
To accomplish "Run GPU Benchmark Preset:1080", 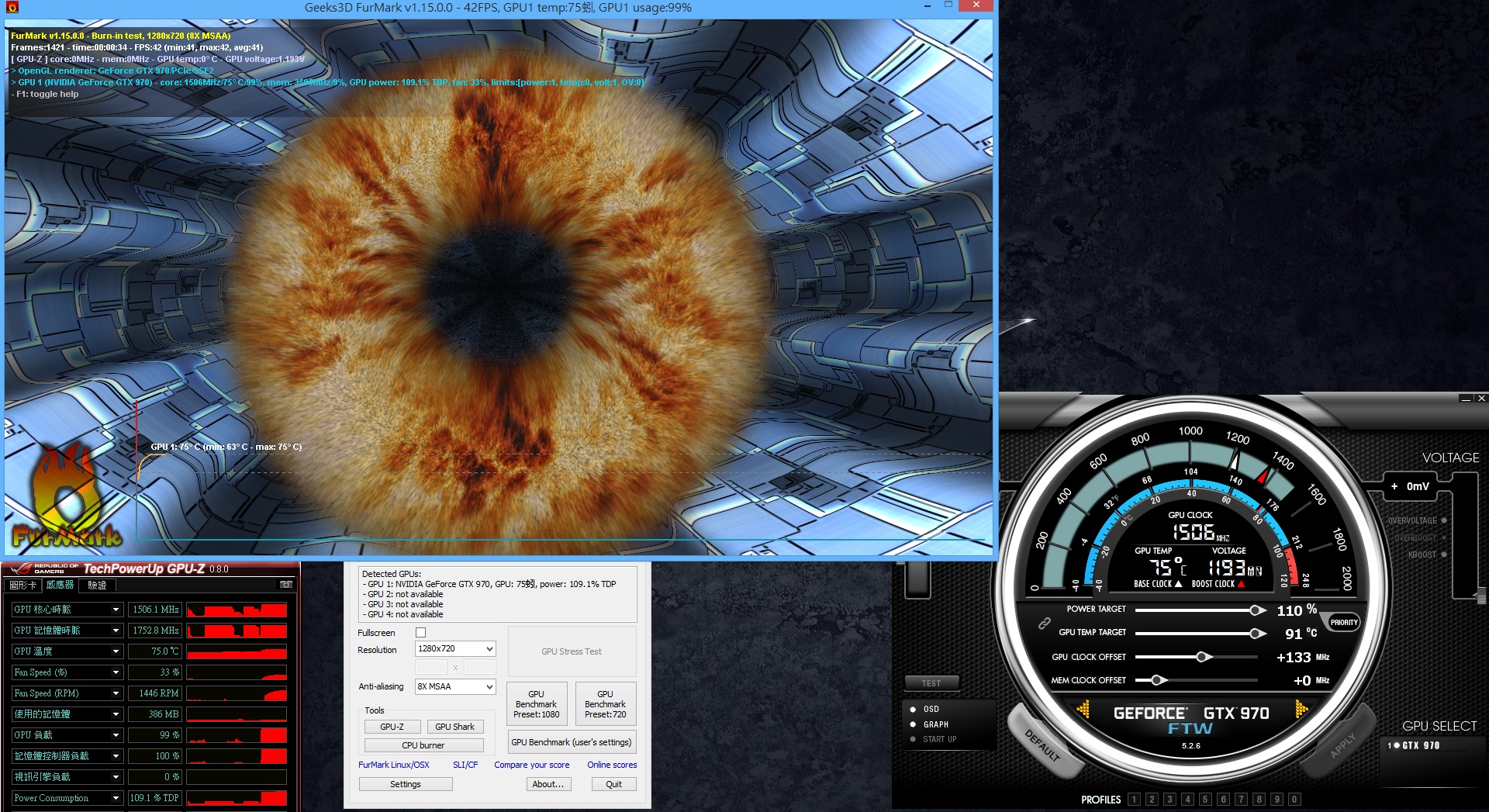I will coord(537,704).
